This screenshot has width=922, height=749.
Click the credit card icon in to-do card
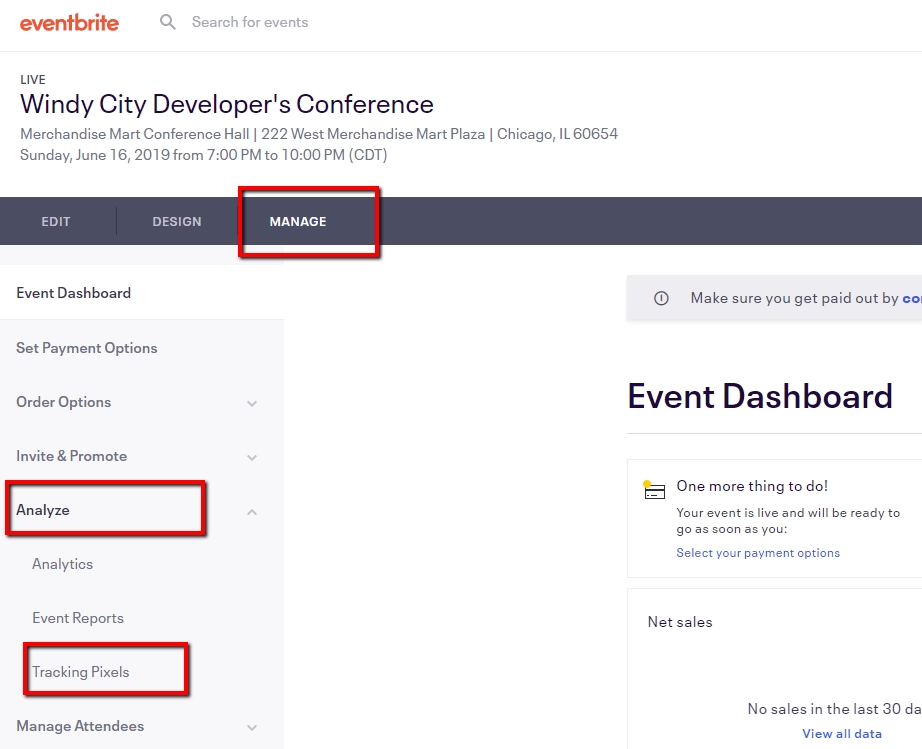[654, 490]
